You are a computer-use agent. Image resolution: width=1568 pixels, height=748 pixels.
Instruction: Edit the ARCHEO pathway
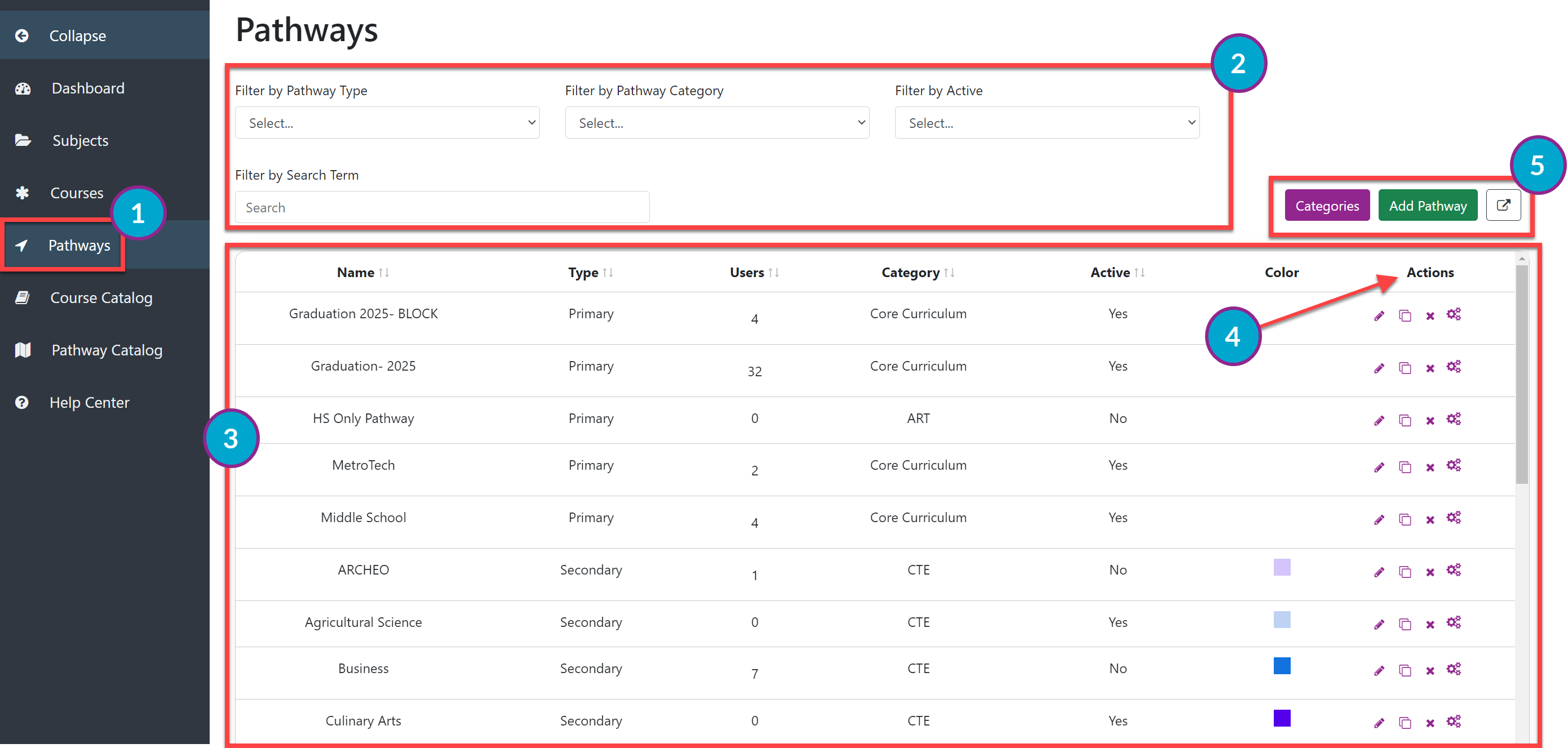click(1379, 572)
